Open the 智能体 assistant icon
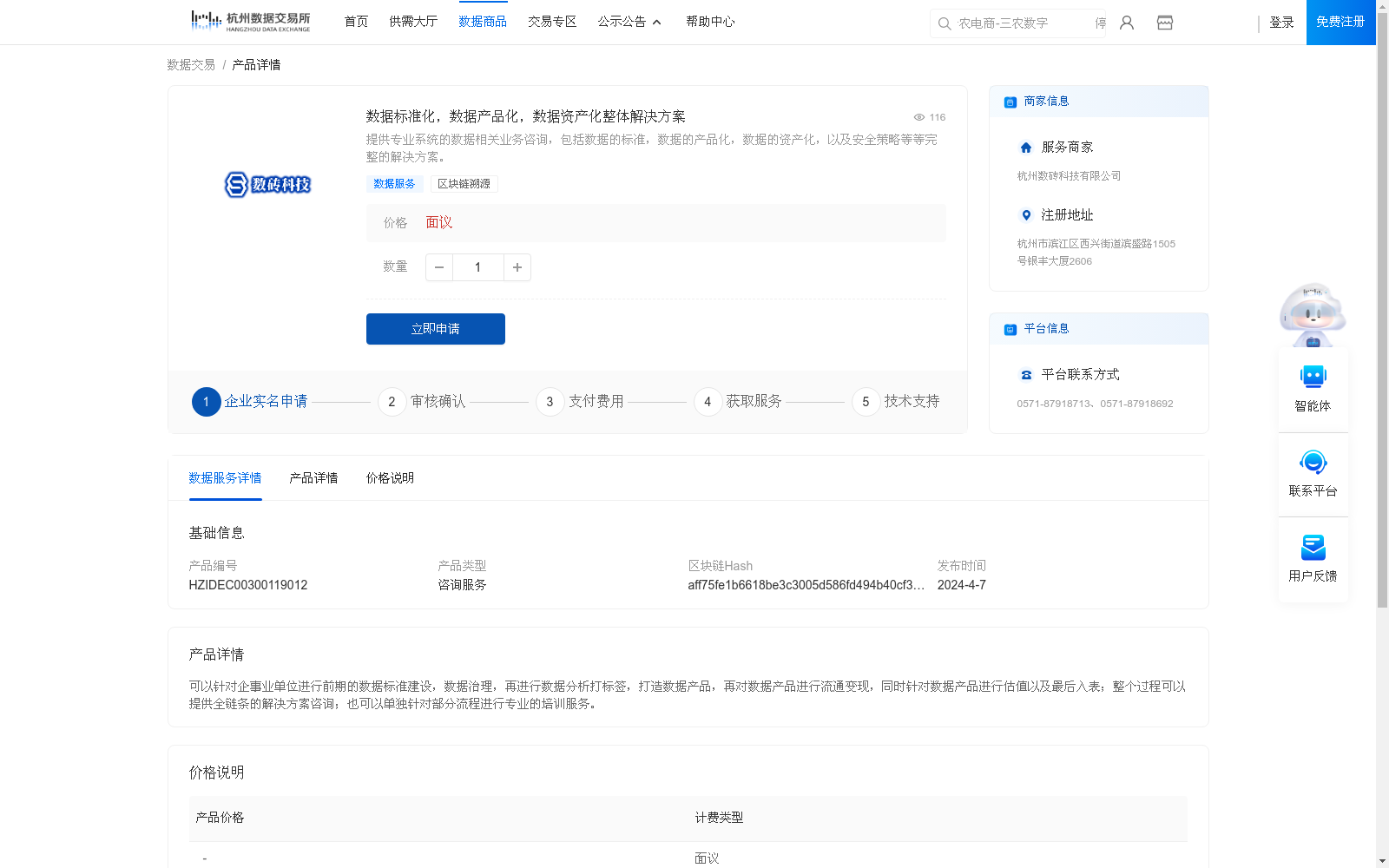This screenshot has width=1389, height=868. [x=1313, y=377]
